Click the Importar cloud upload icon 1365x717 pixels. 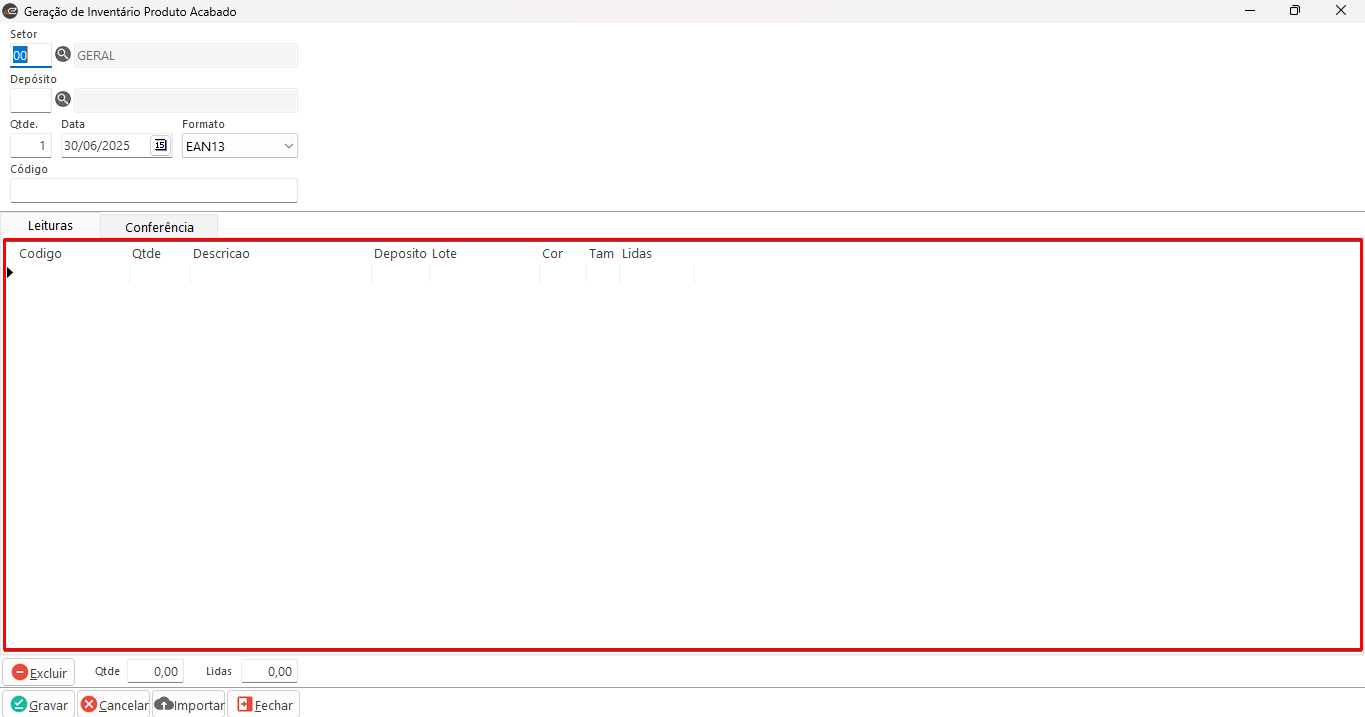[164, 705]
